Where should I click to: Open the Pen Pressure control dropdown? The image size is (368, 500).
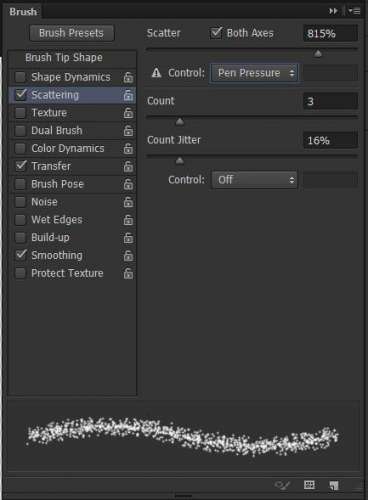pos(254,73)
